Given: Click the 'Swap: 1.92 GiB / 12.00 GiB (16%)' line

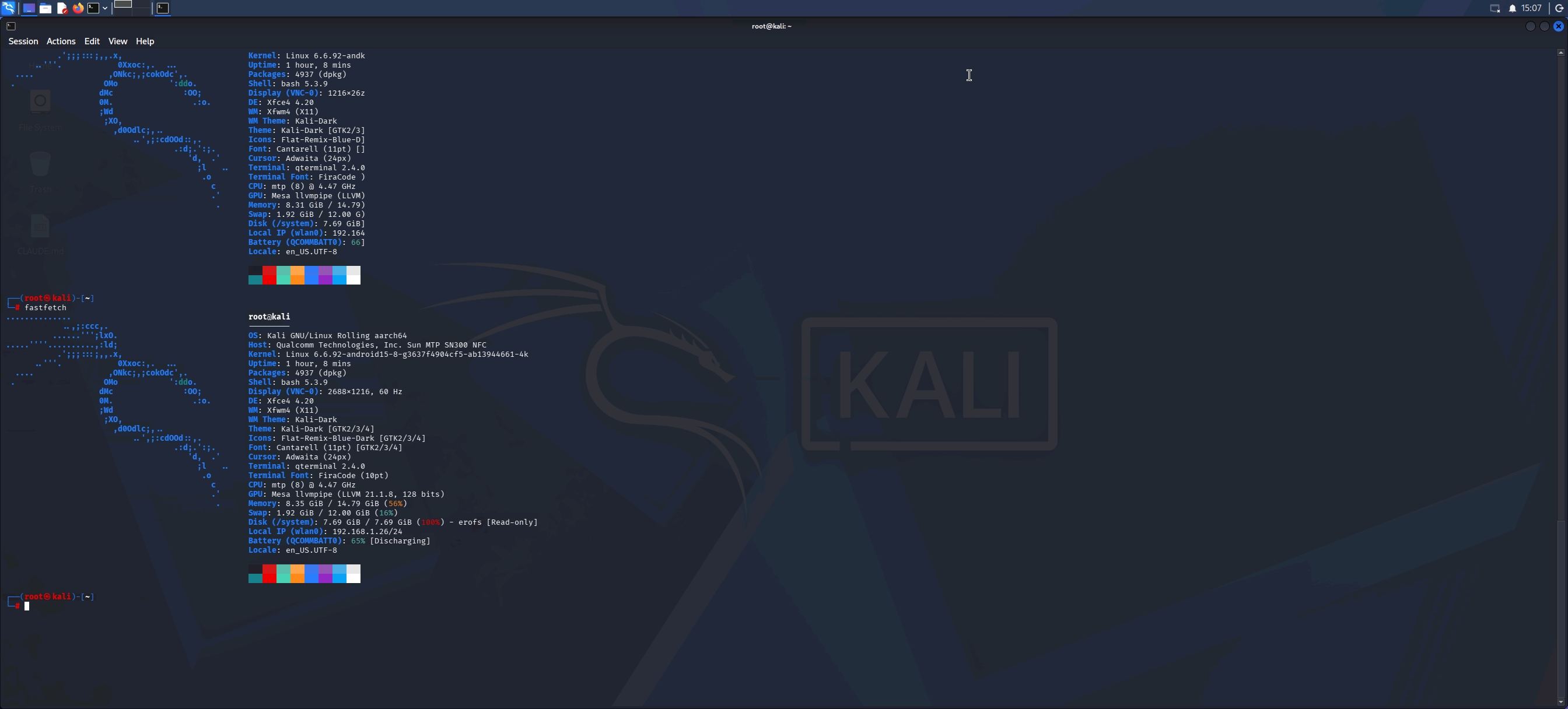Looking at the screenshot, I should (x=323, y=513).
